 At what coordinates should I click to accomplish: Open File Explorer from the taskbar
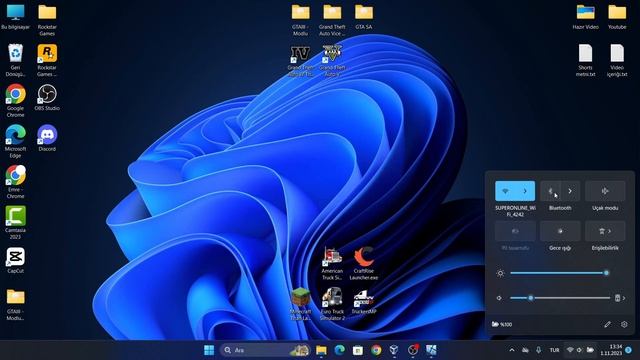point(321,350)
